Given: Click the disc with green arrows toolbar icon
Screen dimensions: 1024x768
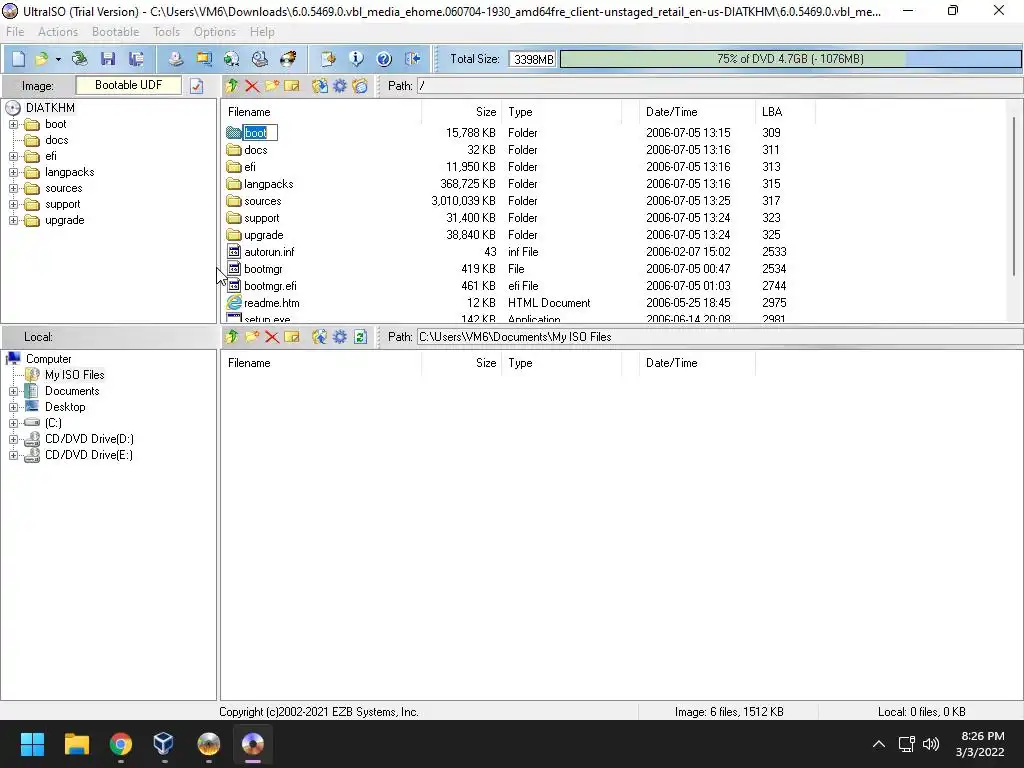Looking at the screenshot, I should pyautogui.click(x=232, y=59).
